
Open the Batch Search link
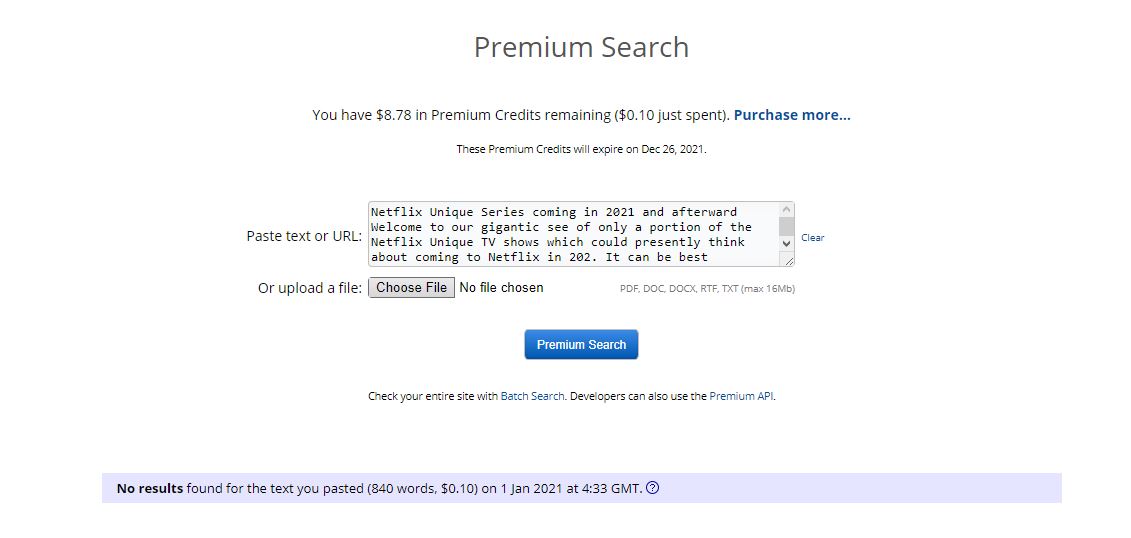(532, 396)
